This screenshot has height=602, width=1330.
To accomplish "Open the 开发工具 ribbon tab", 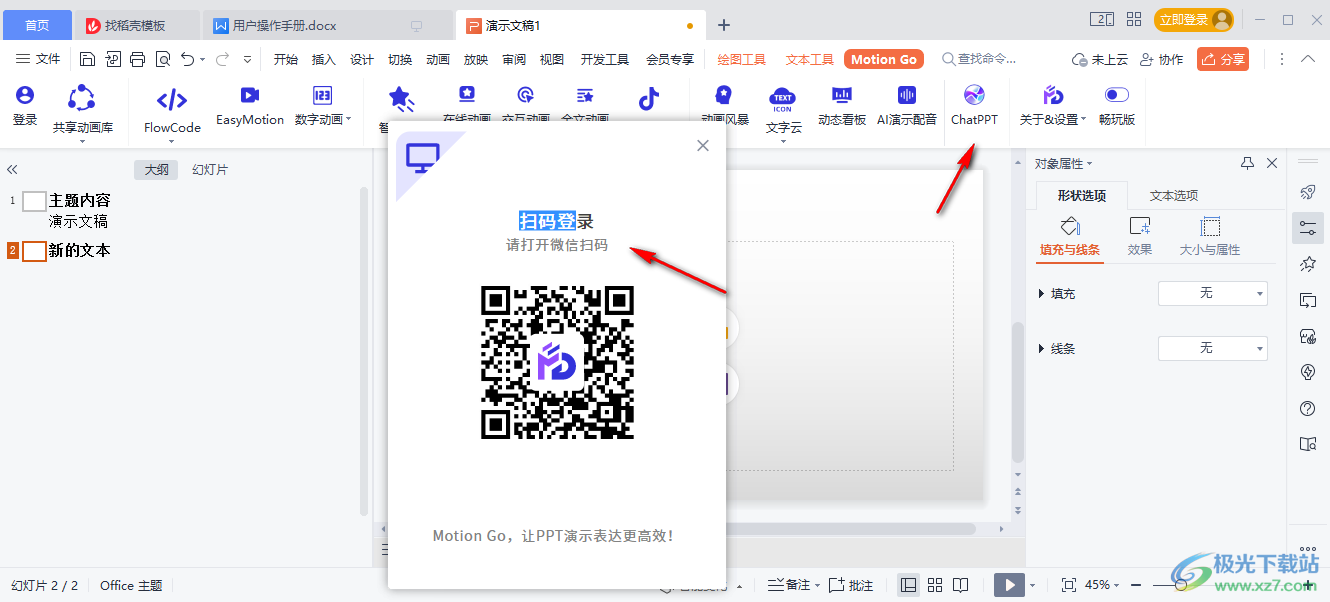I will click(x=605, y=59).
